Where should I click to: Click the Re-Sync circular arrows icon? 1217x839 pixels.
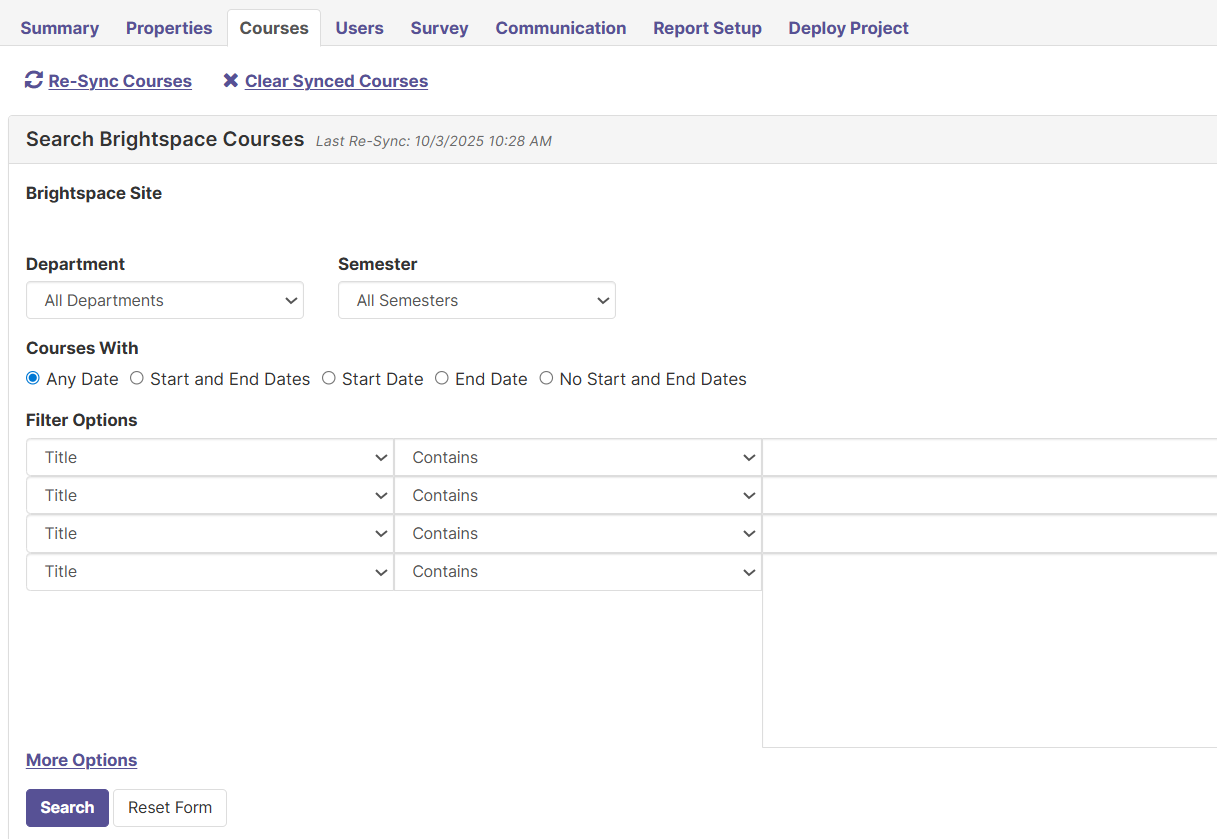(x=34, y=80)
